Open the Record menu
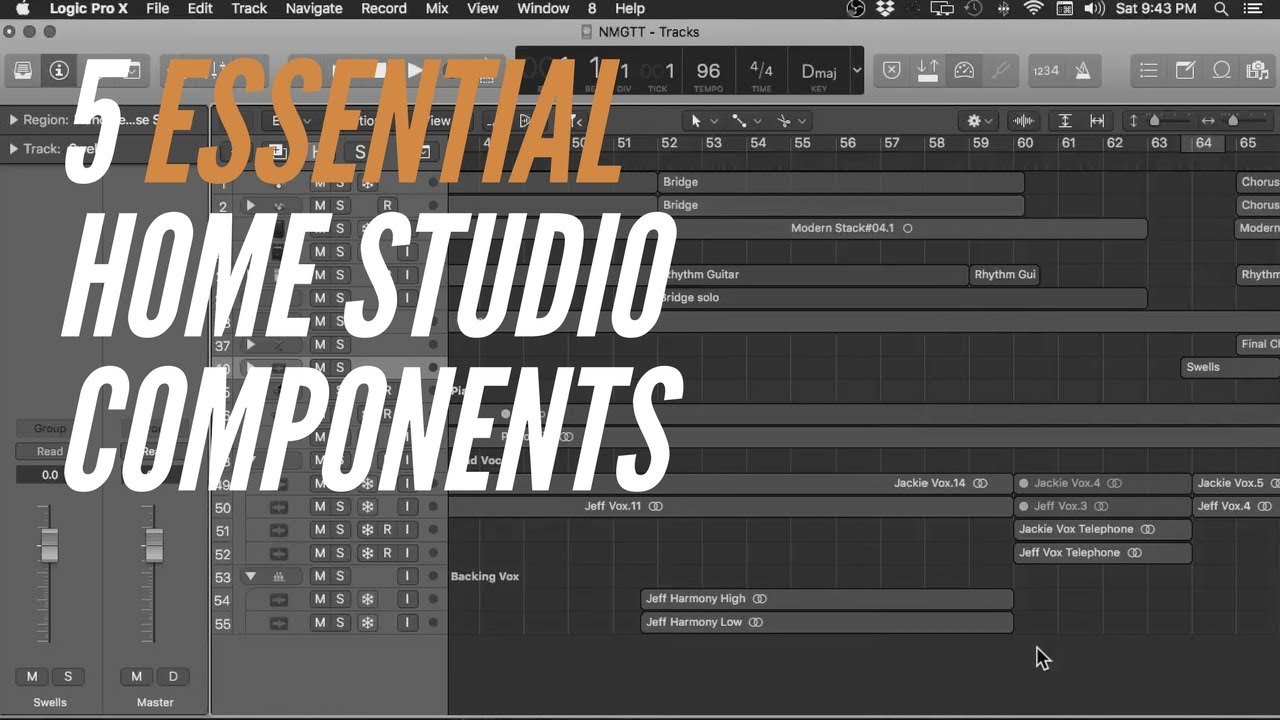This screenshot has width=1280, height=720. click(384, 9)
